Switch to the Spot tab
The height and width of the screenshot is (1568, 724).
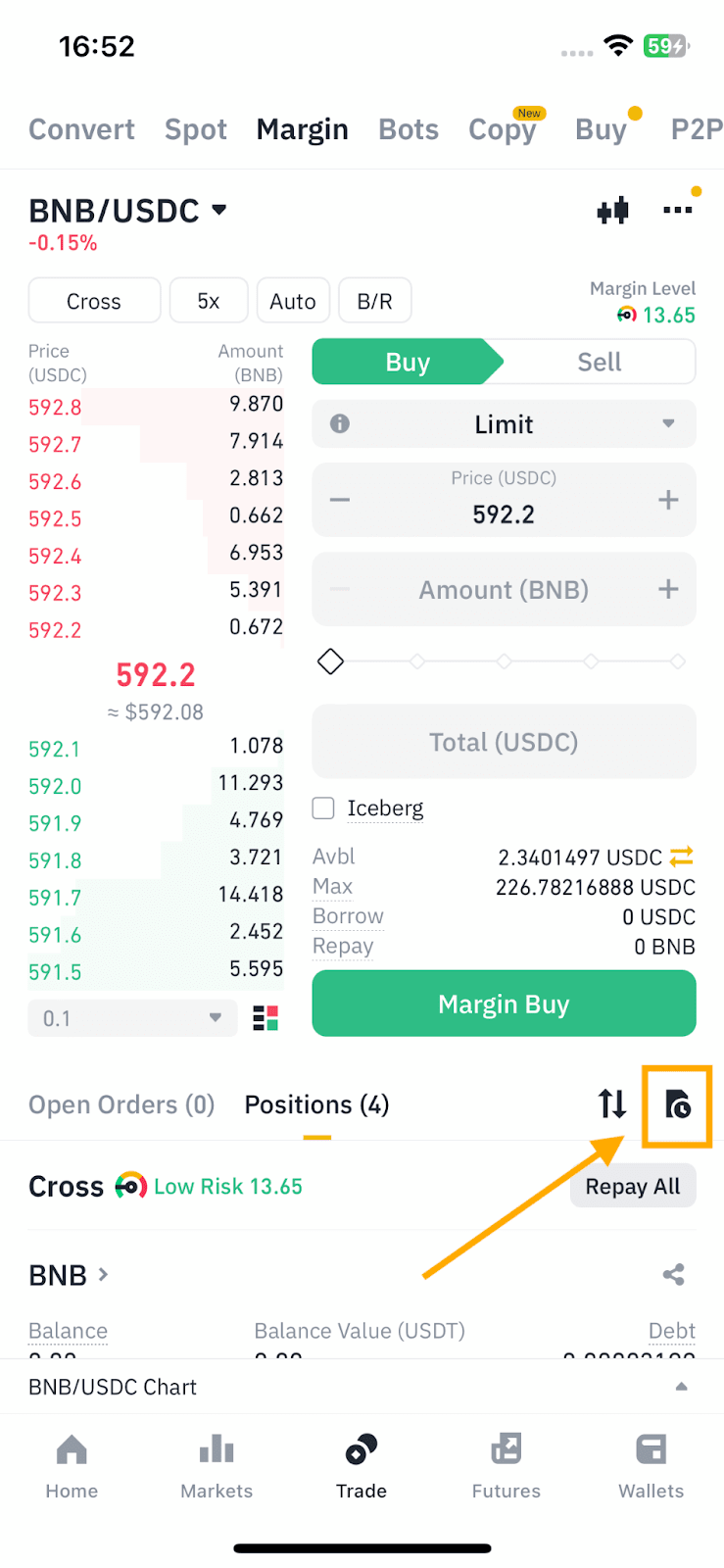click(196, 129)
